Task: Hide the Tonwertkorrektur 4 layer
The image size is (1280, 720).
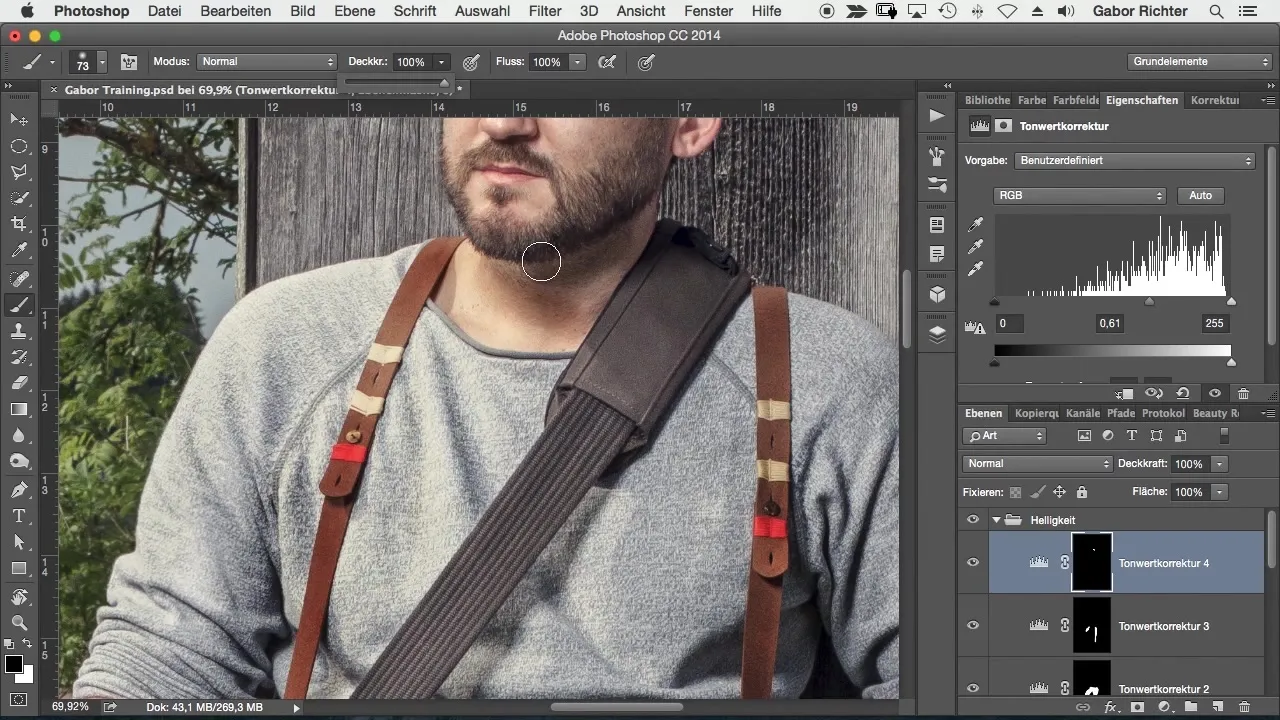Action: click(x=972, y=563)
